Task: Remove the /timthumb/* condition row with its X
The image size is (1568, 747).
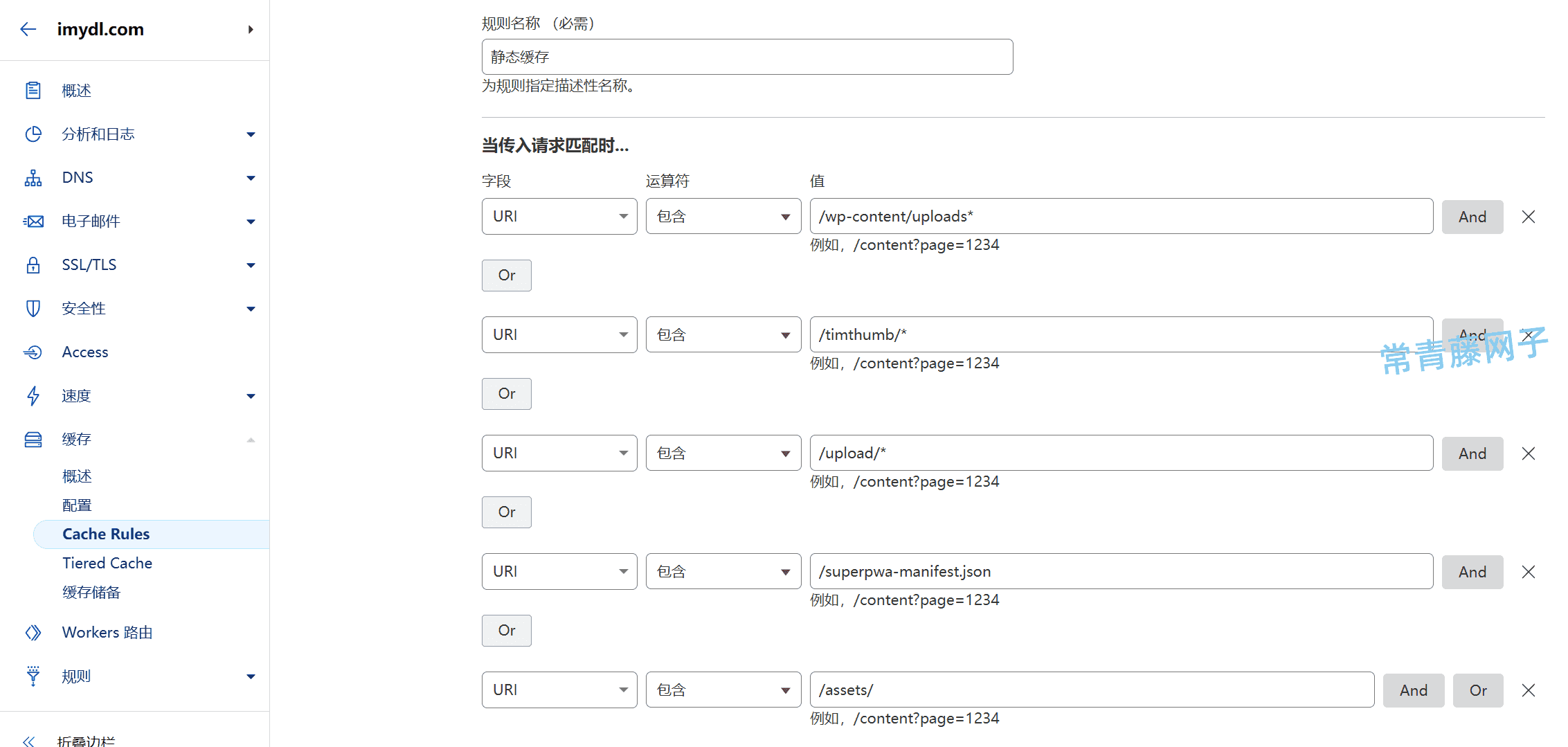Action: (1529, 335)
